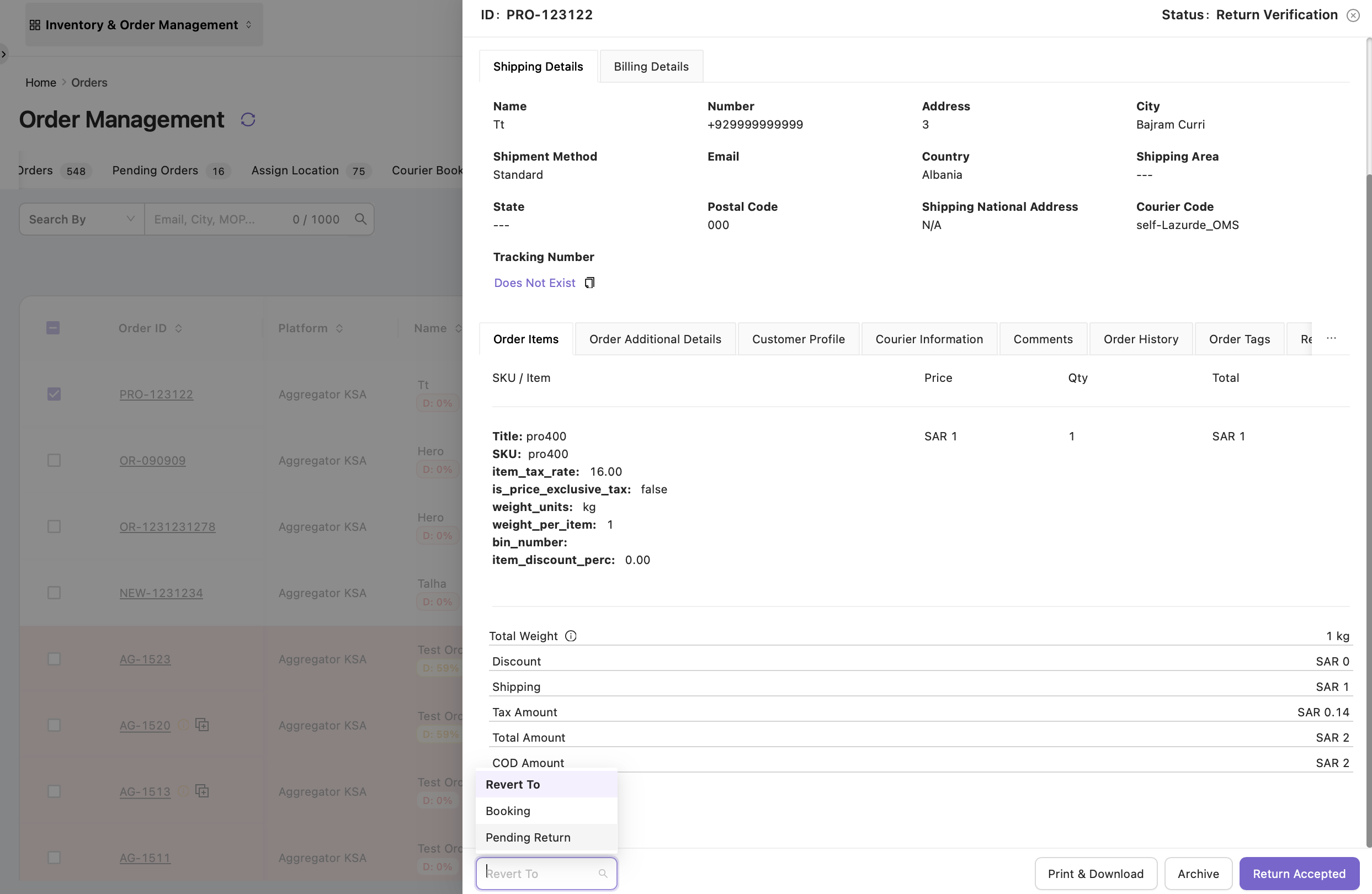Click the Revert To combo box
This screenshot has height=894, width=1372.
pos(546,873)
